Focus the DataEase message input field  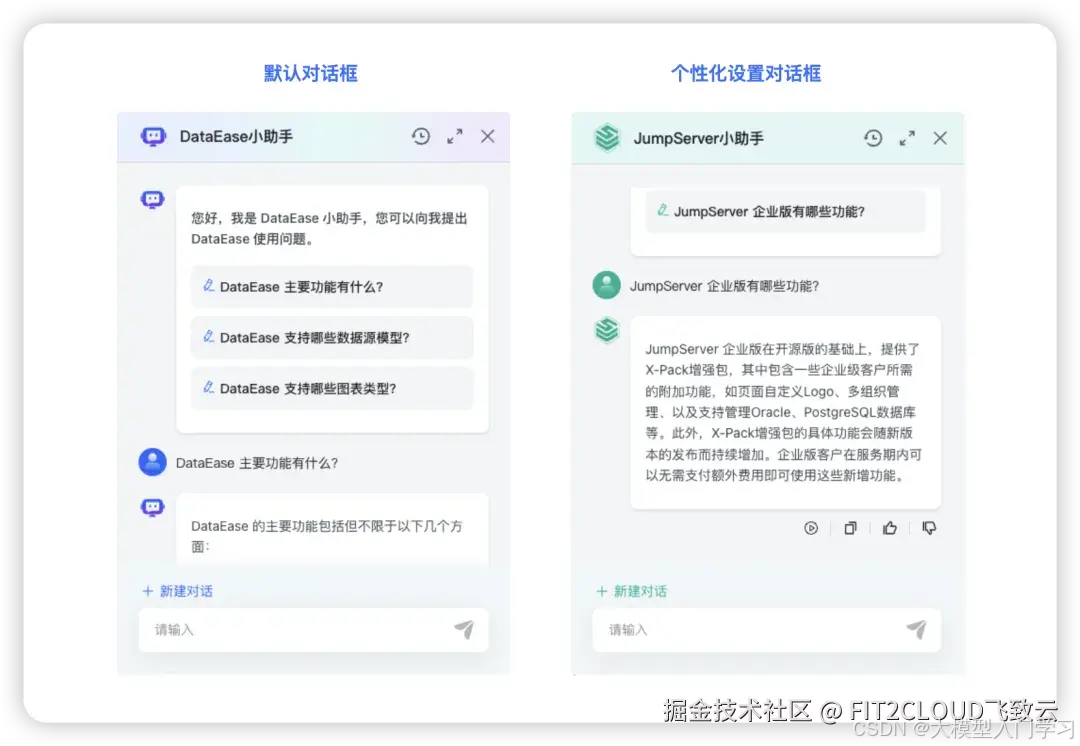[x=313, y=630]
